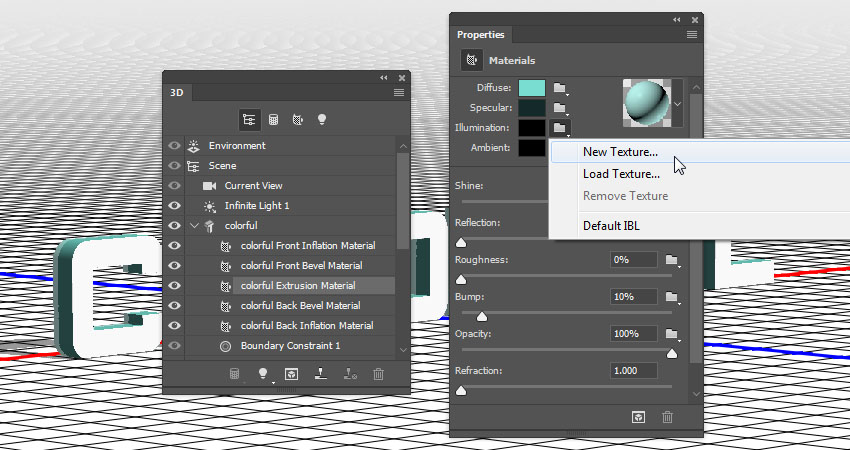The width and height of the screenshot is (850, 450).
Task: Open the 3D panel flyout menu
Action: [399, 92]
